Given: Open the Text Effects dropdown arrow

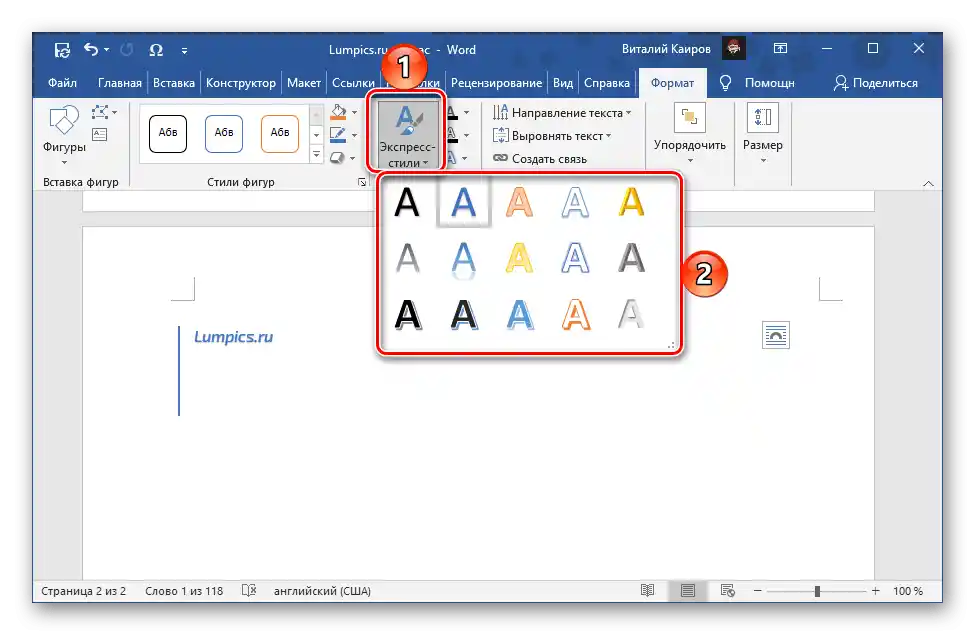Looking at the screenshot, I should [x=464, y=158].
